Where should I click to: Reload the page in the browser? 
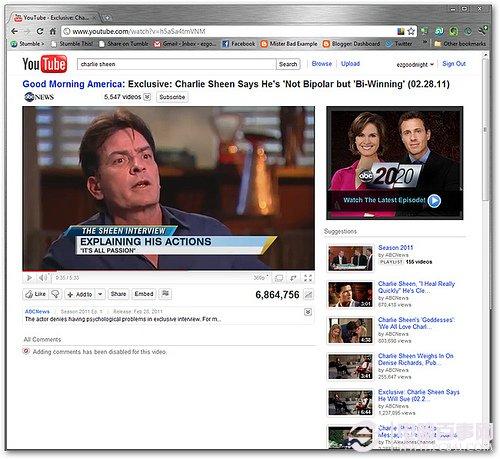coord(40,31)
